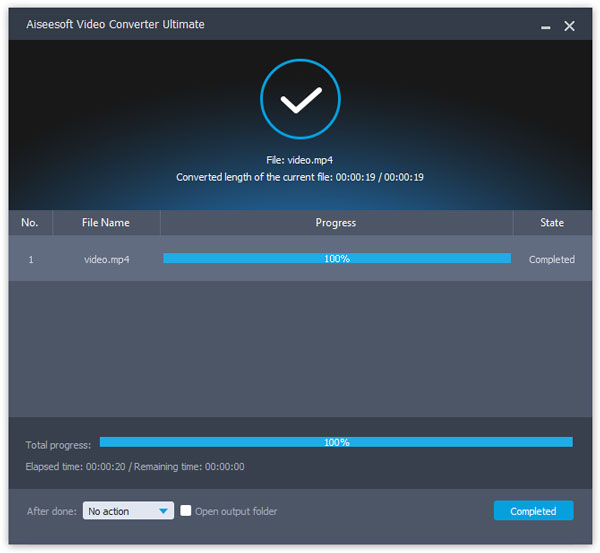This screenshot has height=553, width=600.
Task: Click the Elapsed time status text
Action: pos(135,466)
